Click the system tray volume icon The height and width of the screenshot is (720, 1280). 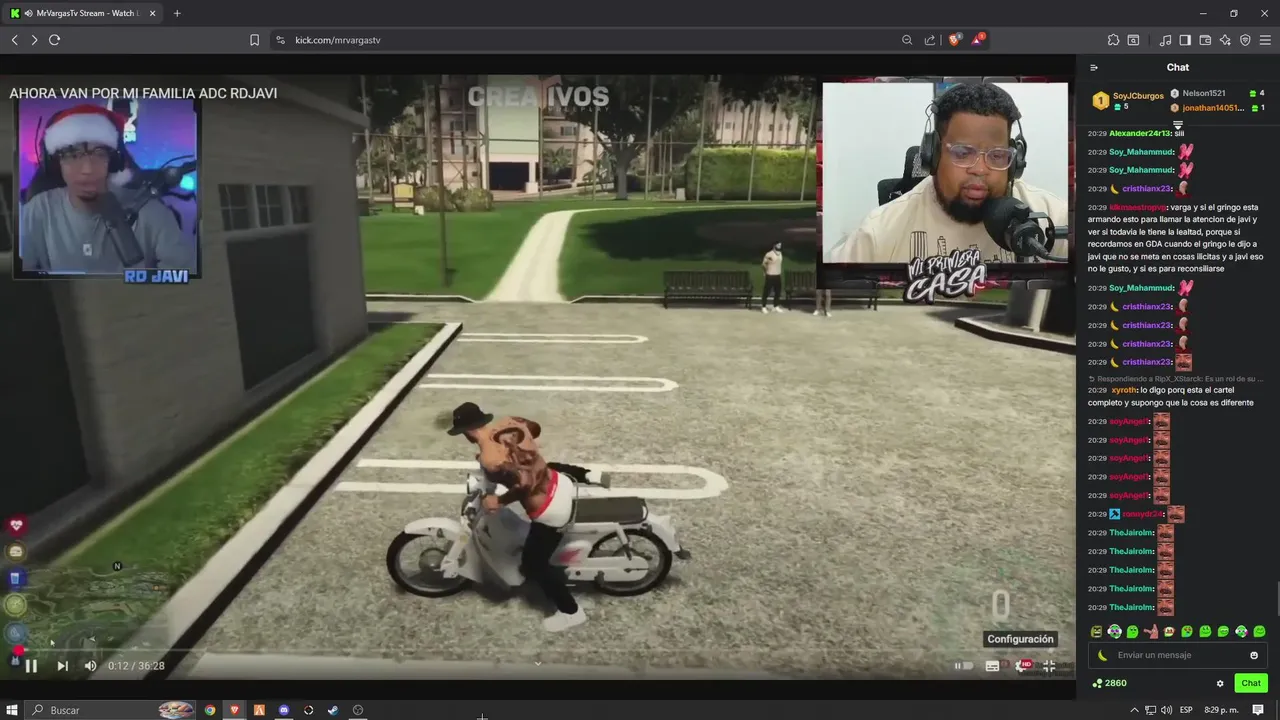tap(1166, 710)
